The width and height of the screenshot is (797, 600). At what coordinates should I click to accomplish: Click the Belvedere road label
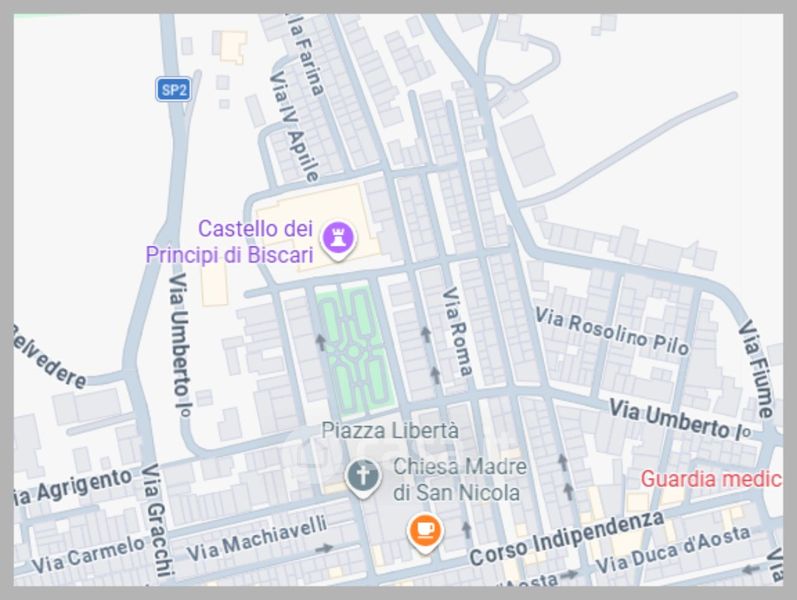[49, 356]
